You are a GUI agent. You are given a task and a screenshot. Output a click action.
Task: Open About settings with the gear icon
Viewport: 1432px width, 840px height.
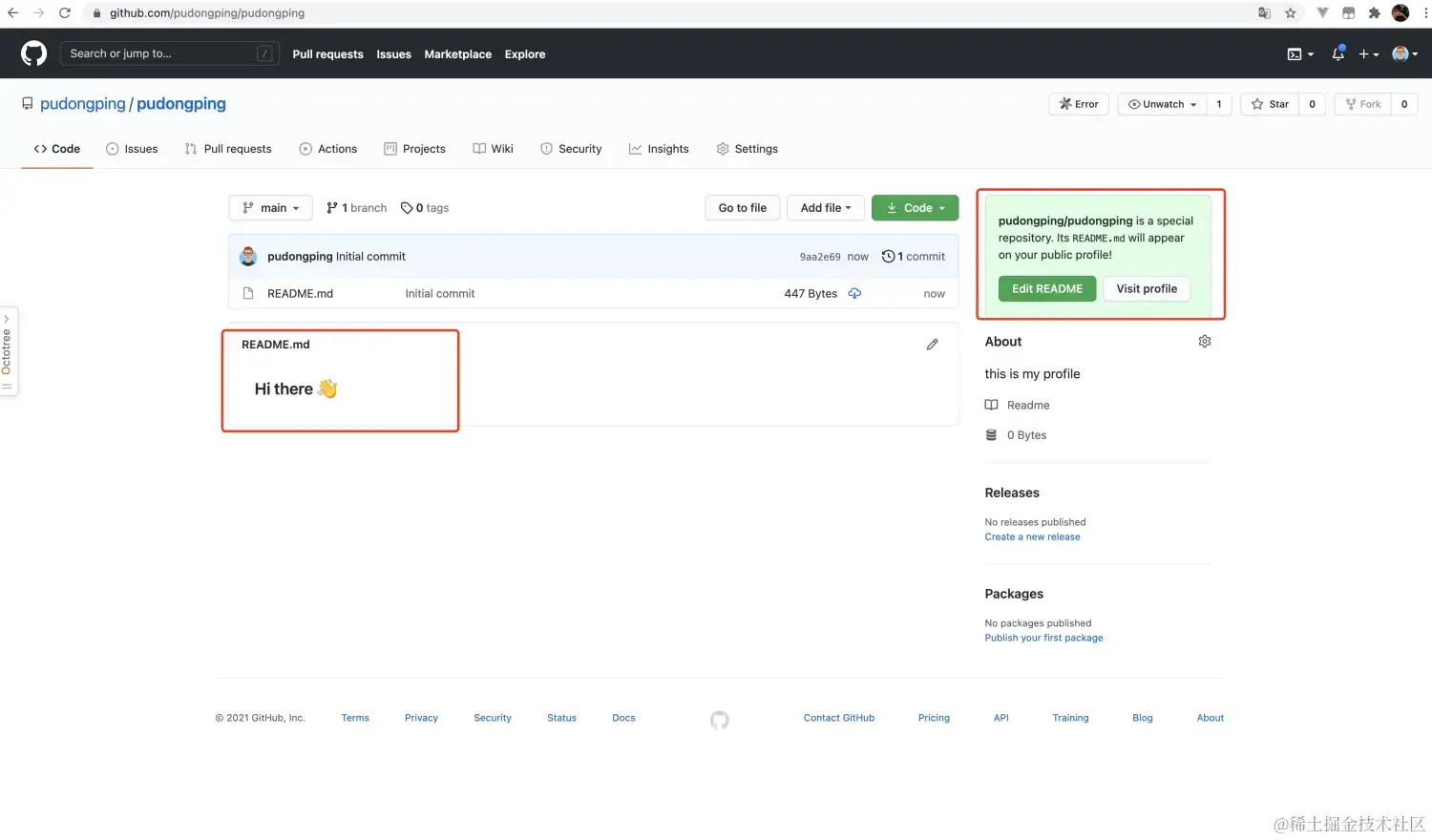(1204, 341)
